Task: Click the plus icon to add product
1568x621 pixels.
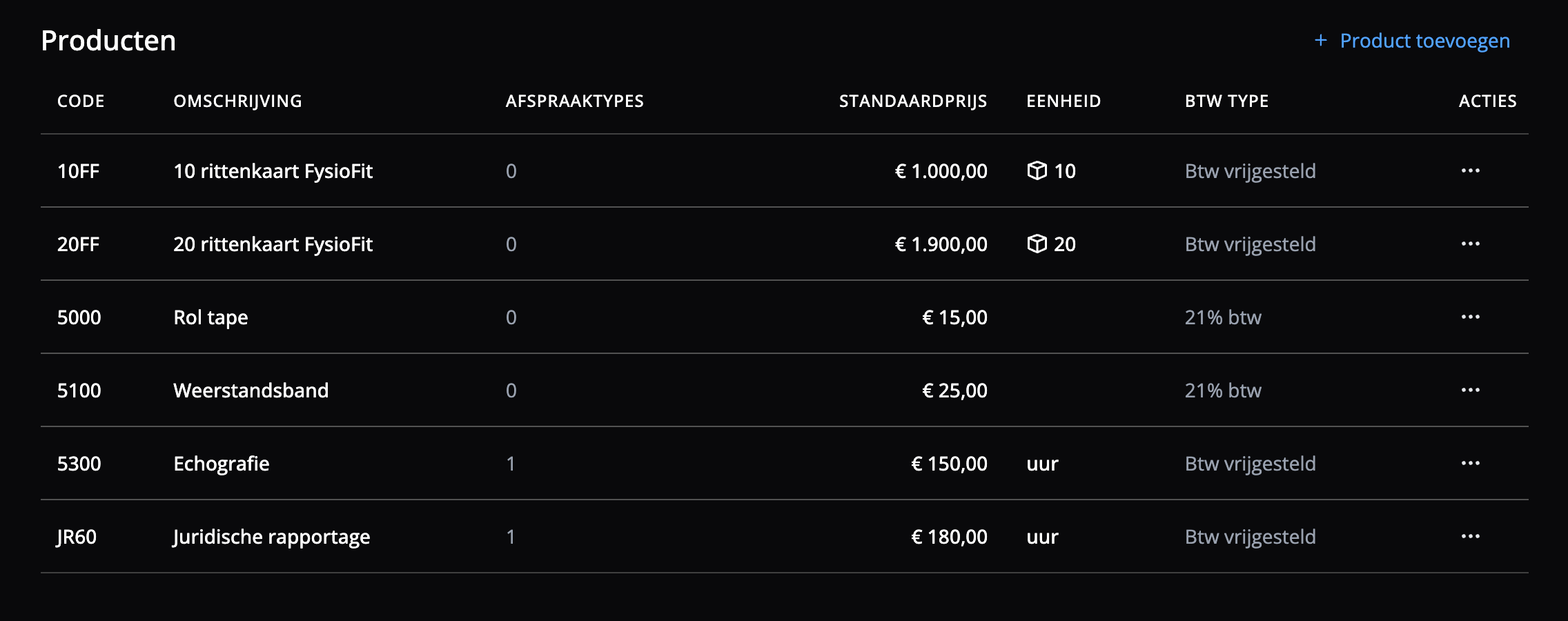Action: tap(1320, 41)
